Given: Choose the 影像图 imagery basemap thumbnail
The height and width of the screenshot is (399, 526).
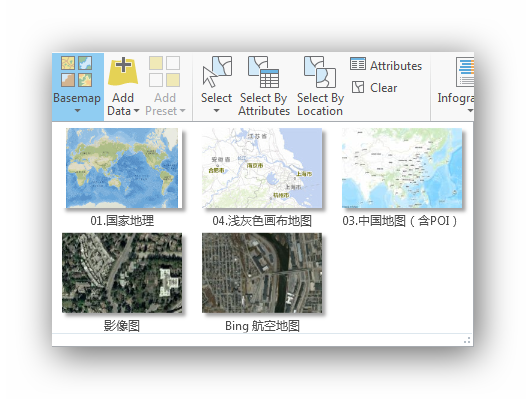Looking at the screenshot, I should tap(122, 273).
